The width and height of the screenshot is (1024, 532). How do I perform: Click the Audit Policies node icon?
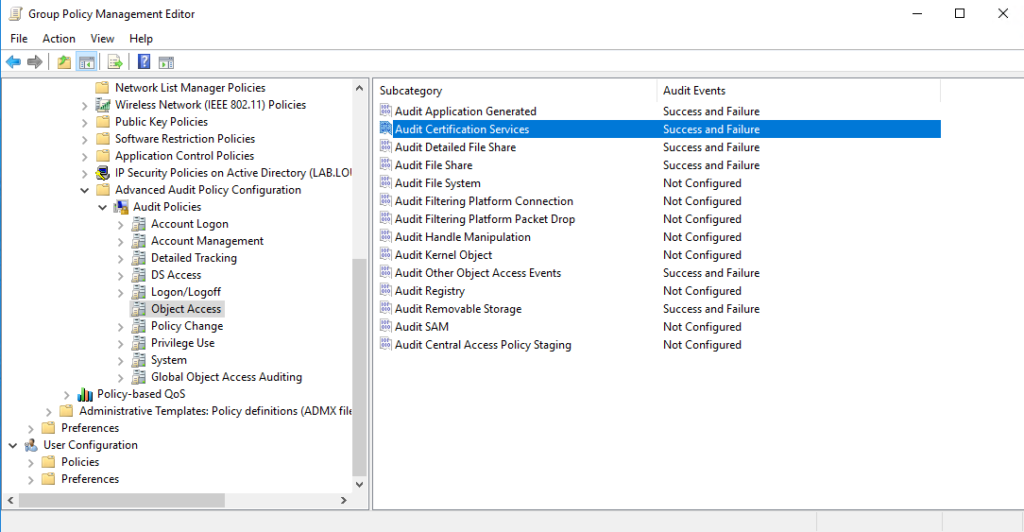click(x=121, y=207)
